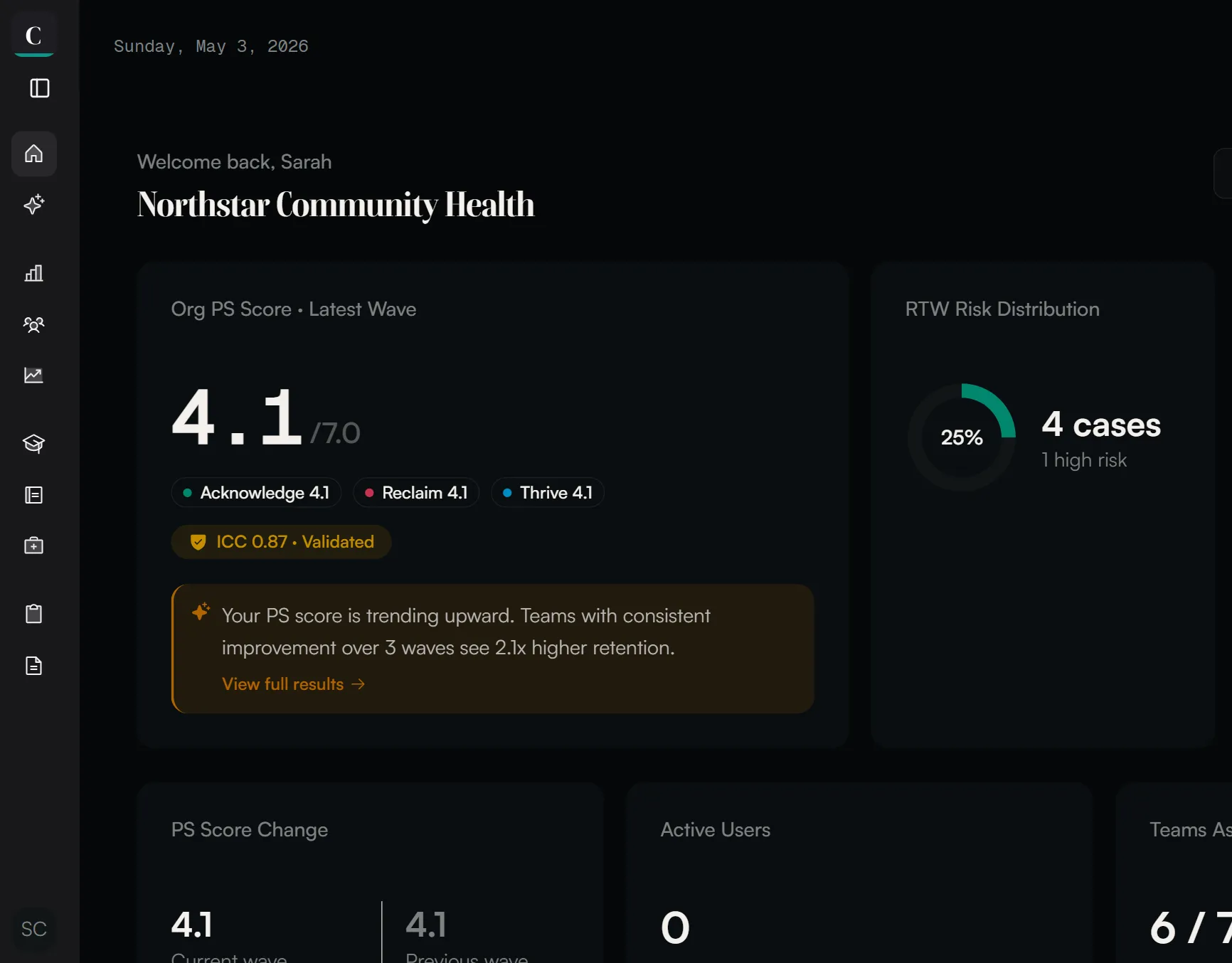The height and width of the screenshot is (963, 1232).
Task: Select the Reclaim 4.1 chip
Action: pos(416,493)
